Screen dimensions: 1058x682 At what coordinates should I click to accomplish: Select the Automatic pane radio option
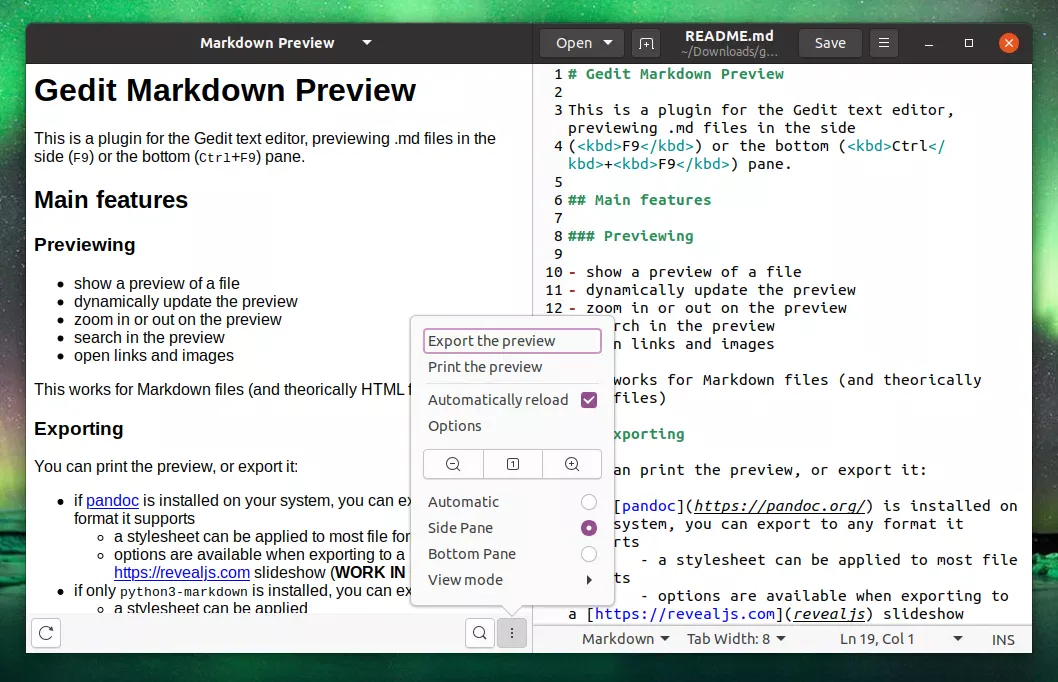tap(589, 502)
